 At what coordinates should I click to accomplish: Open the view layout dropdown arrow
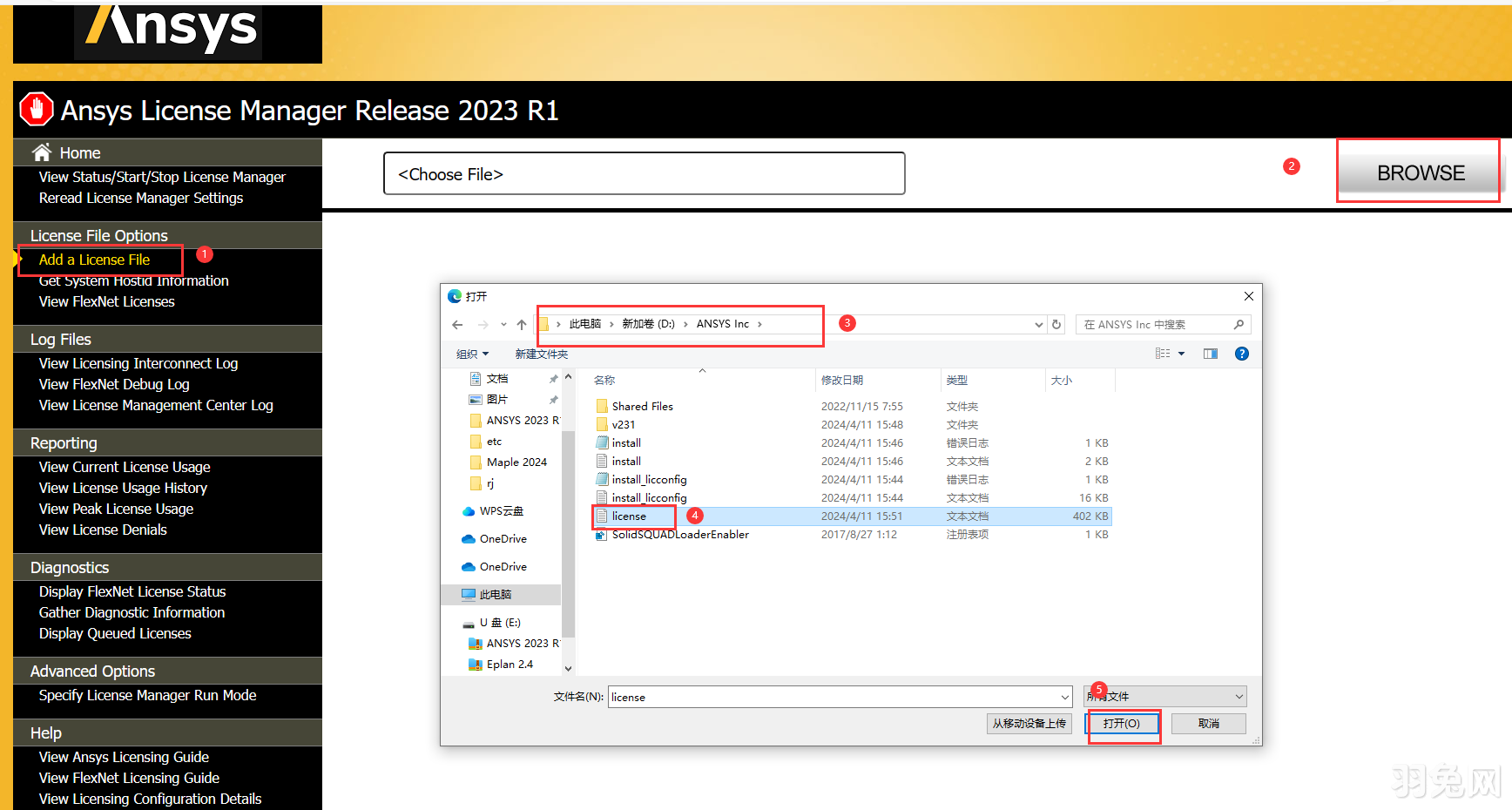[1180, 354]
